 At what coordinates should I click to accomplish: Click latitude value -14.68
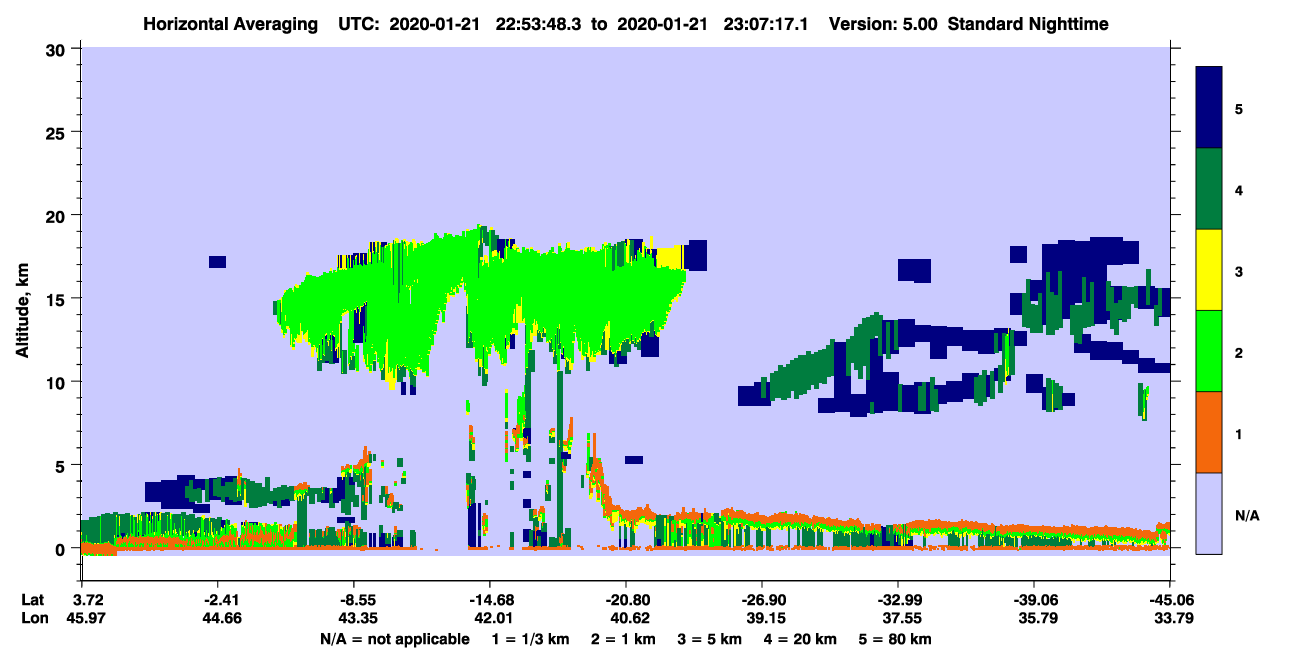(x=489, y=600)
